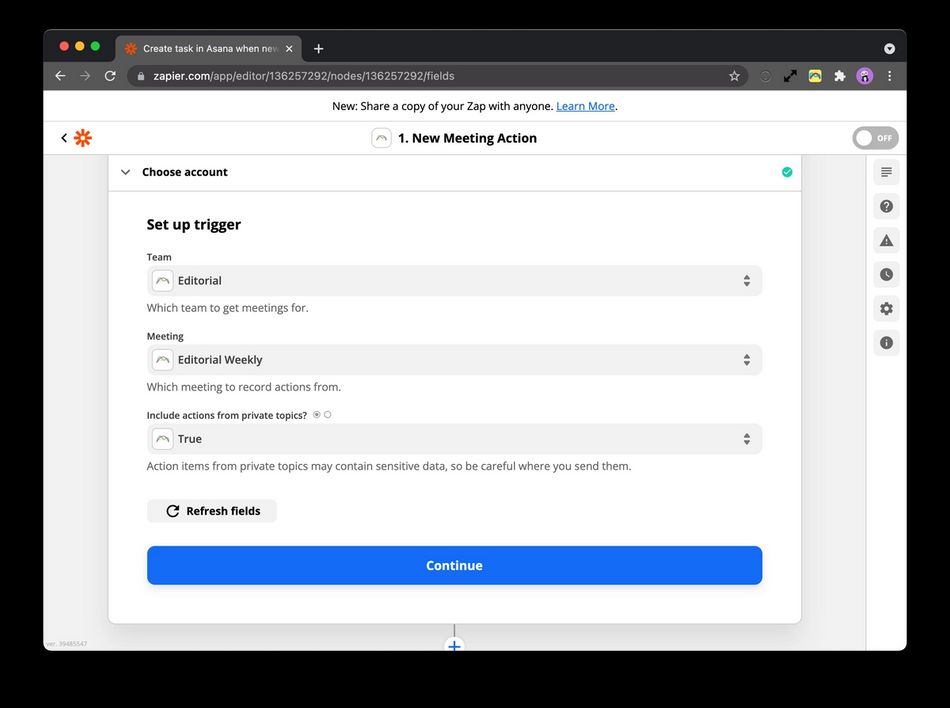Open the Meeting dropdown showing Editorial Weekly
The image size is (950, 708).
point(454,360)
